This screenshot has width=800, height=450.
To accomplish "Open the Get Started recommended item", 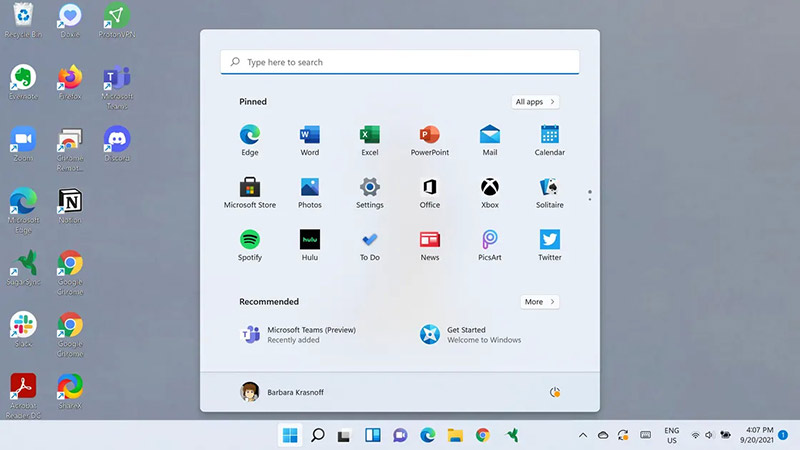I will click(x=470, y=335).
